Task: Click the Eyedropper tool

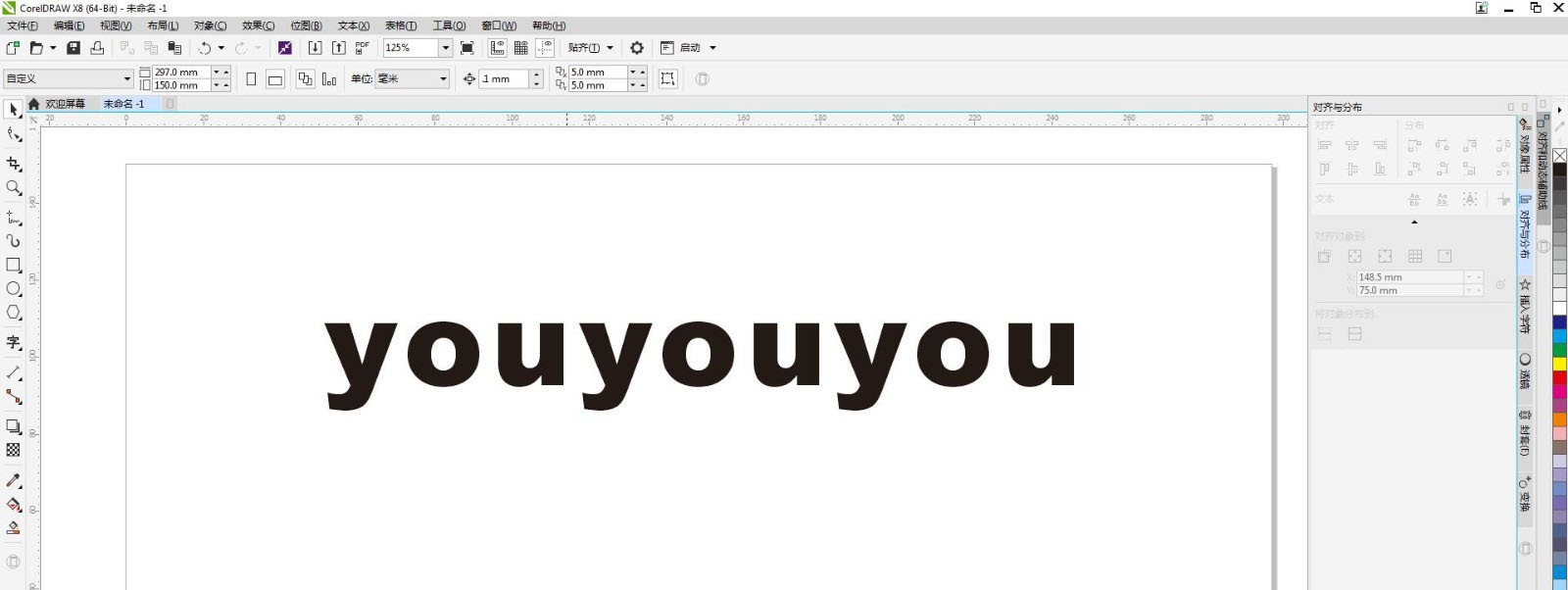Action: pos(14,480)
